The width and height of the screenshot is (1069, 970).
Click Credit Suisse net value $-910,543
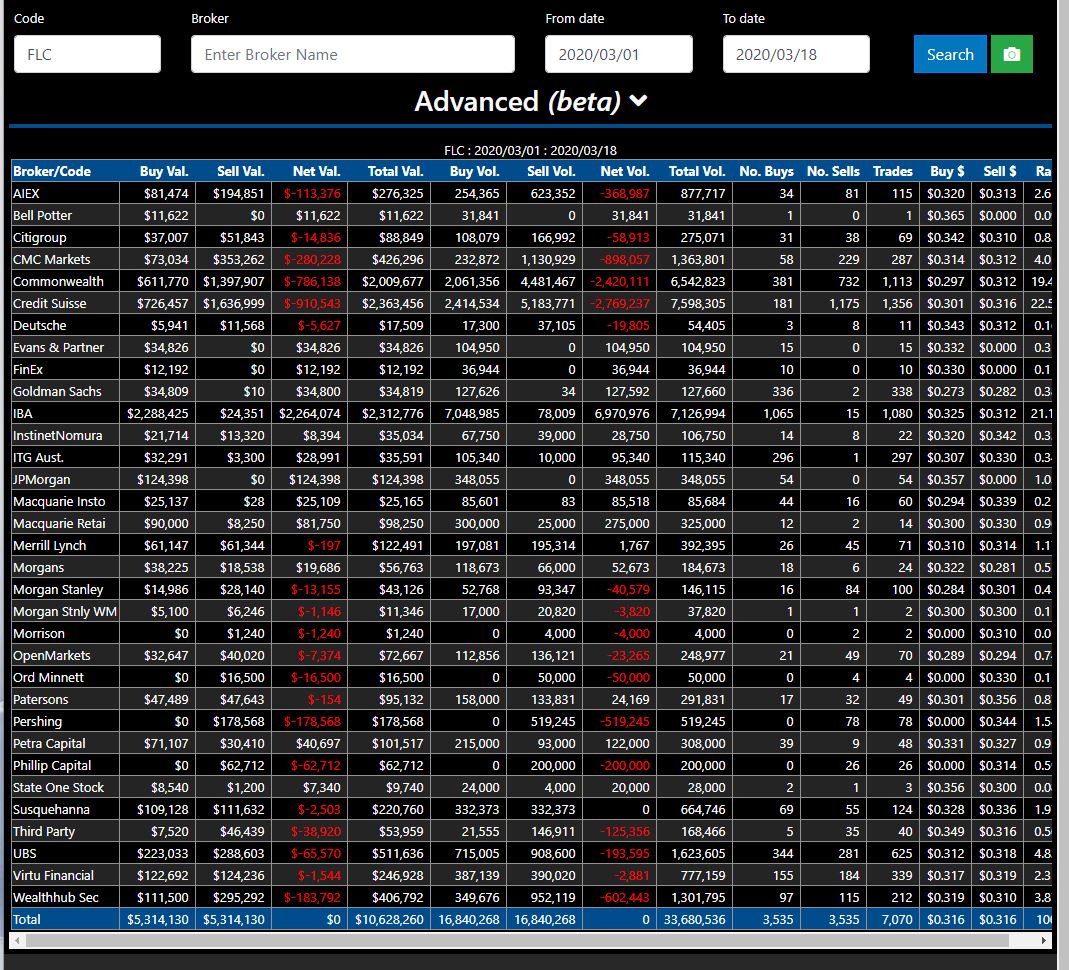pyautogui.click(x=312, y=303)
